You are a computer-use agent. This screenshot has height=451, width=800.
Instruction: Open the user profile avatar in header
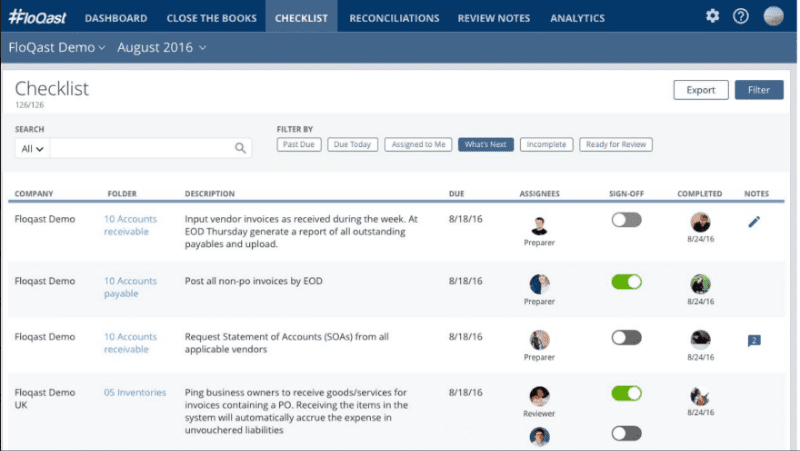coord(773,16)
